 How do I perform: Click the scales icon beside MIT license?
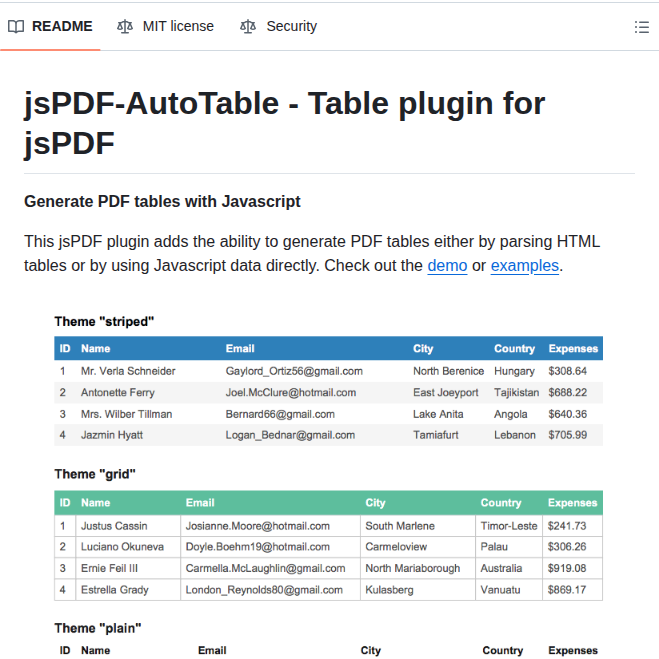tap(125, 26)
